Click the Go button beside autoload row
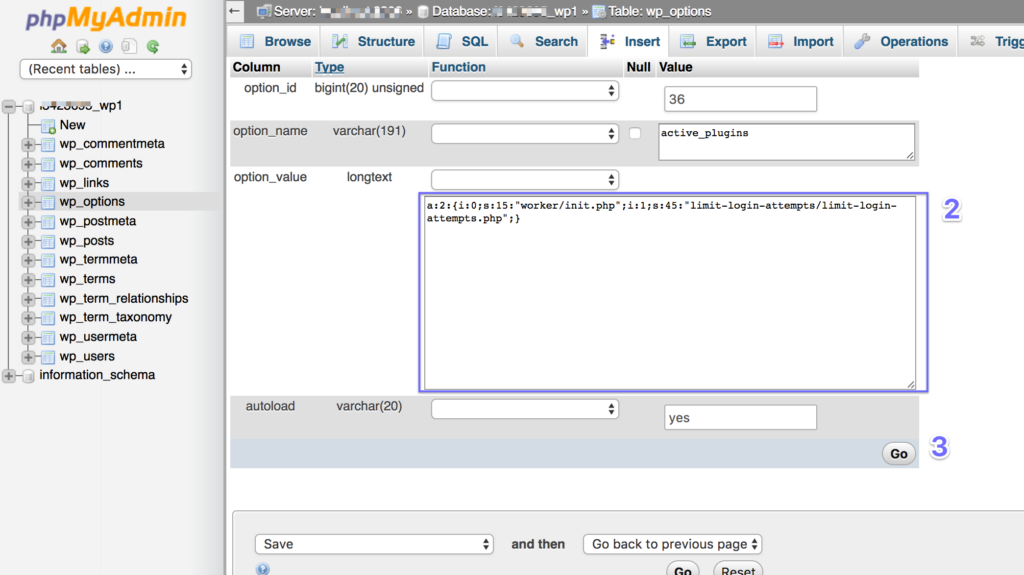 (x=899, y=453)
